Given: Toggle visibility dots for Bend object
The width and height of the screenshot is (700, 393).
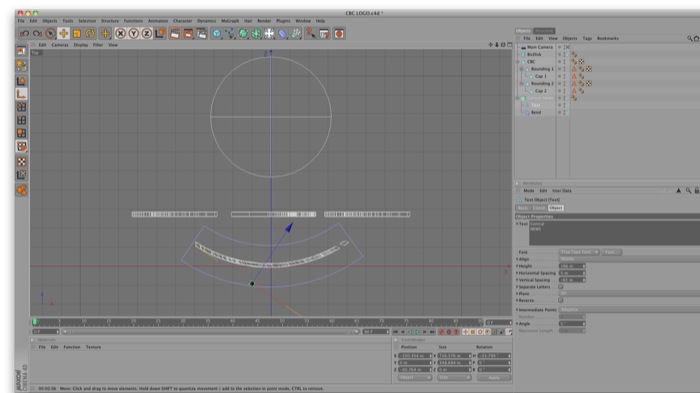Looking at the screenshot, I should pyautogui.click(x=564, y=113).
